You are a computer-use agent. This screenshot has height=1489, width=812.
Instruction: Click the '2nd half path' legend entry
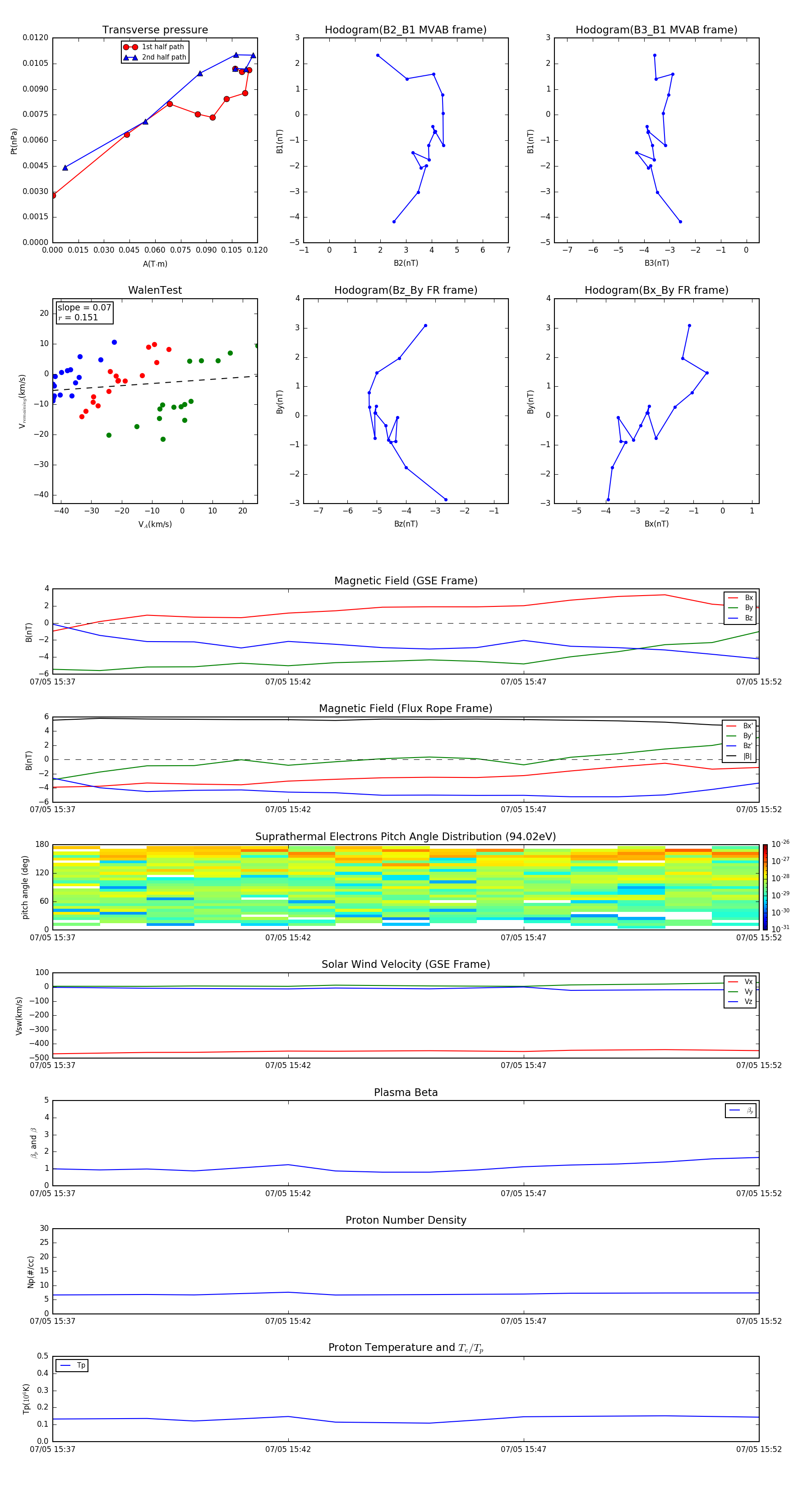(154, 57)
